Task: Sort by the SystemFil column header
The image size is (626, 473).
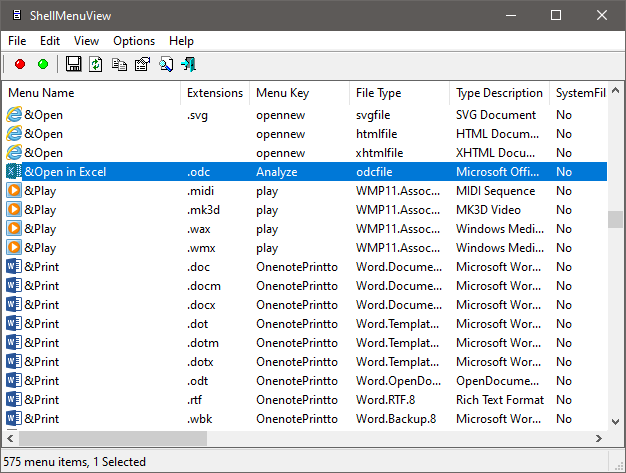Action: tap(579, 93)
